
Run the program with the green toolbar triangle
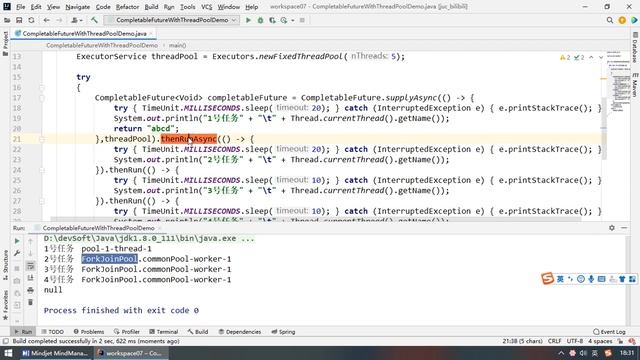248,20
